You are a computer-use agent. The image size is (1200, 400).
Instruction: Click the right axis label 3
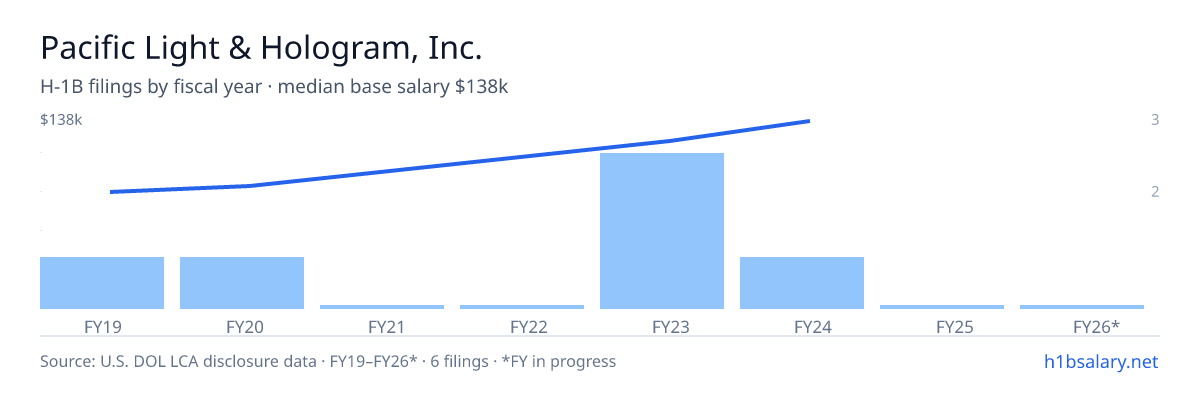point(1155,120)
